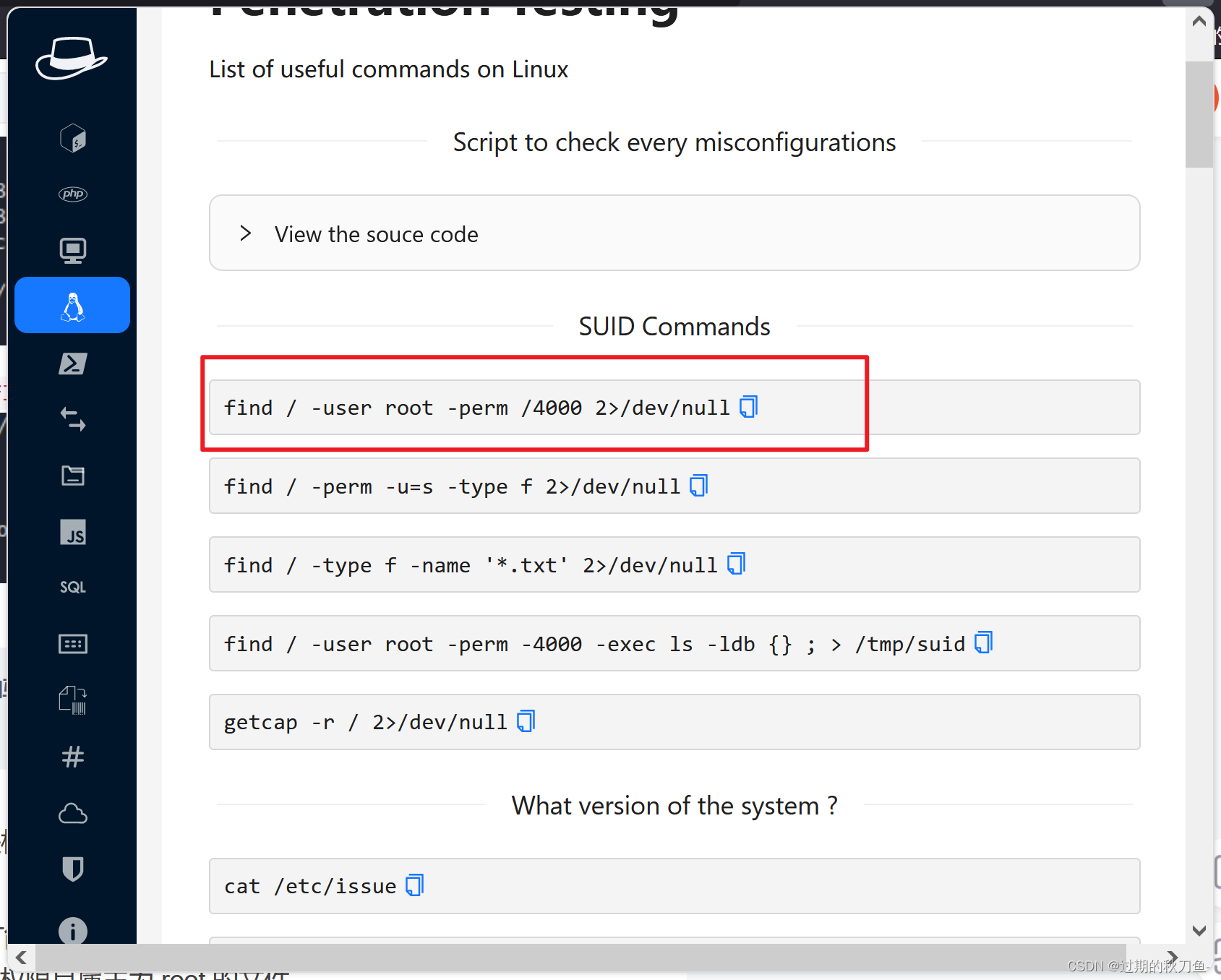Open the reverse shell cube icon tab
1221x980 pixels.
(73, 137)
